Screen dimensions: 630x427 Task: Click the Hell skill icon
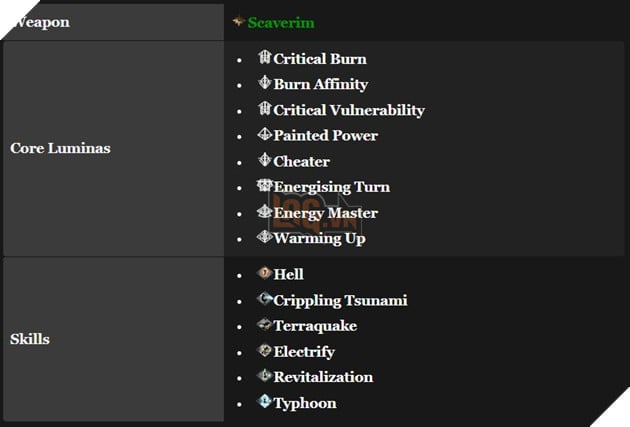(x=265, y=273)
